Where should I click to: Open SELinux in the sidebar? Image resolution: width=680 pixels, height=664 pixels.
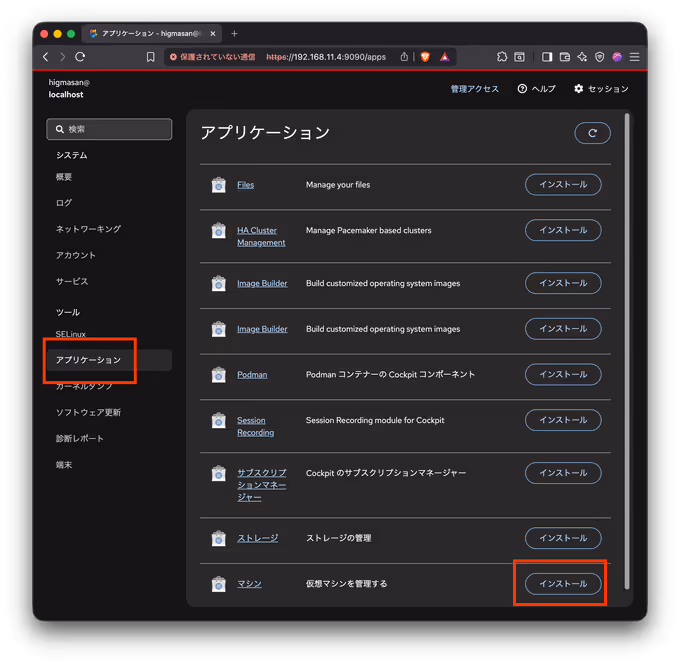click(x=71, y=334)
